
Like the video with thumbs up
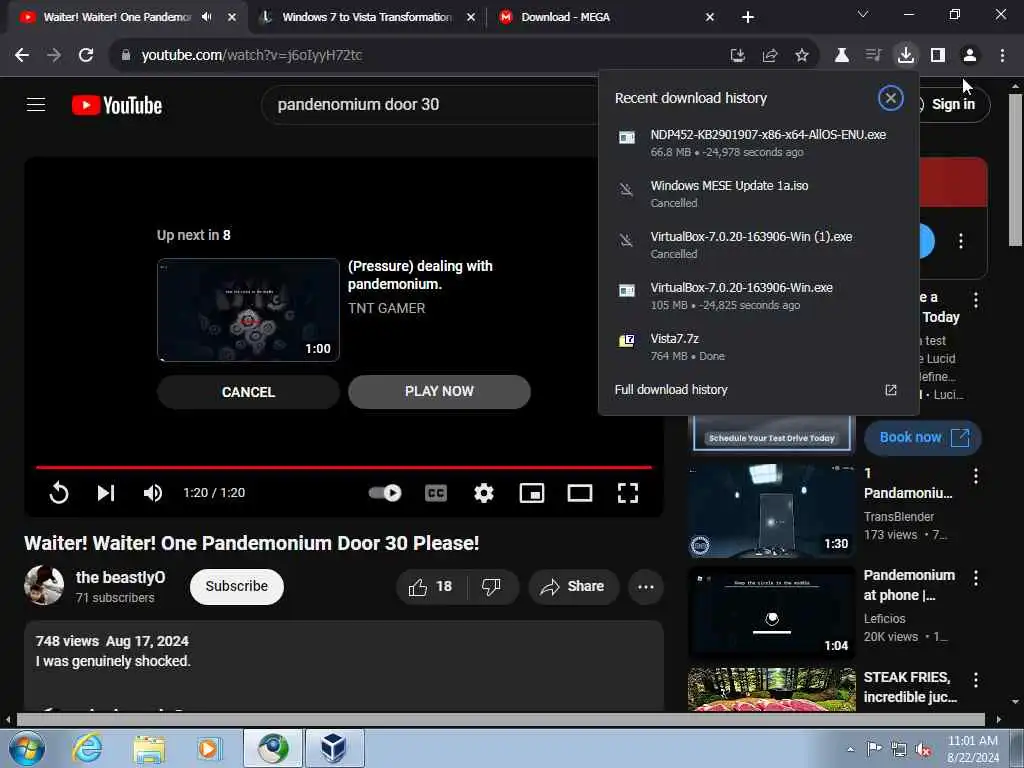(431, 586)
